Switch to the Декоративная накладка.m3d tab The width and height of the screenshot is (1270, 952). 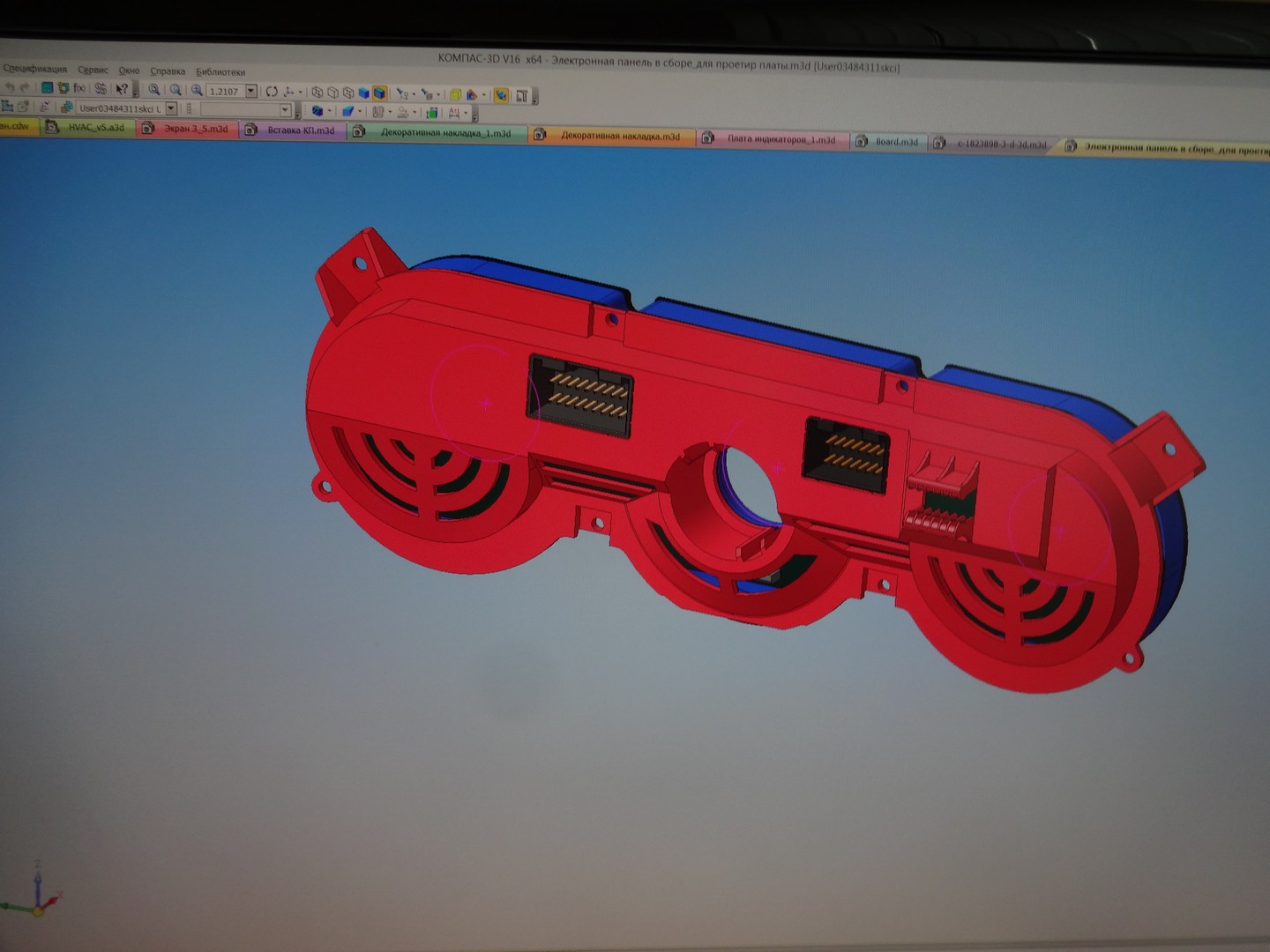612,136
